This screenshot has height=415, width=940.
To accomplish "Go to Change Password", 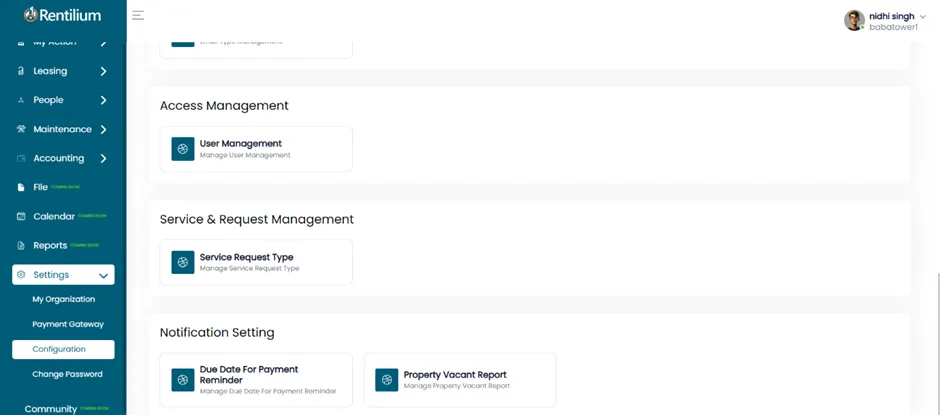I will click(x=67, y=374).
